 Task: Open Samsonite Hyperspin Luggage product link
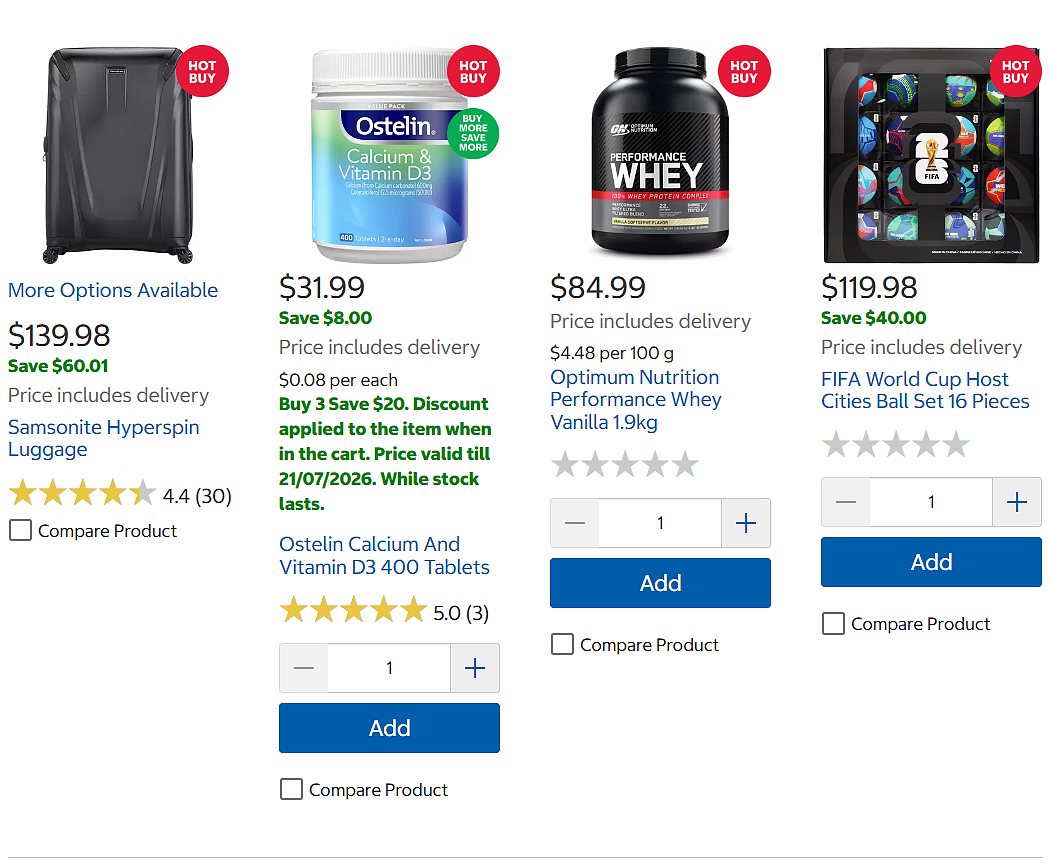(x=103, y=438)
